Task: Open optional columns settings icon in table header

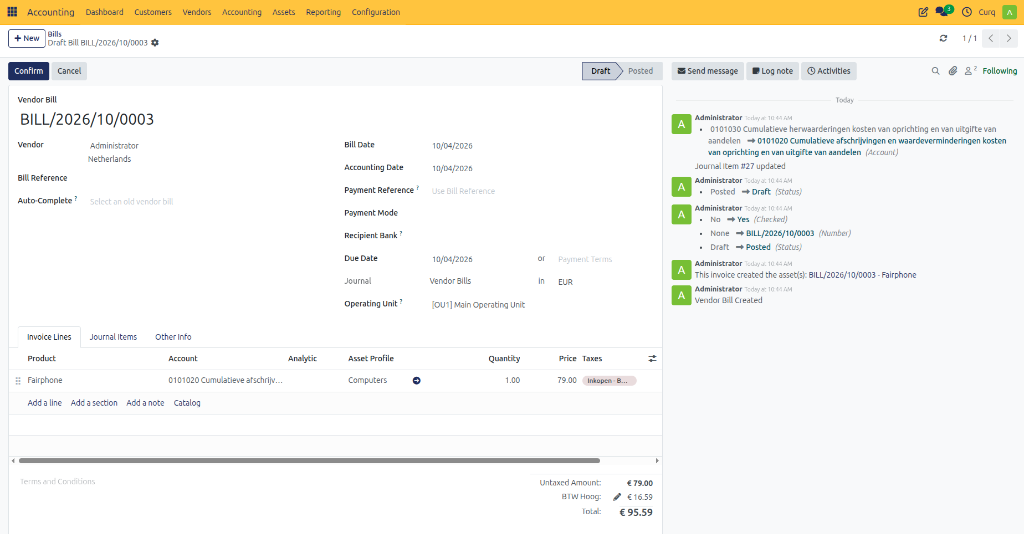Action: tap(652, 358)
